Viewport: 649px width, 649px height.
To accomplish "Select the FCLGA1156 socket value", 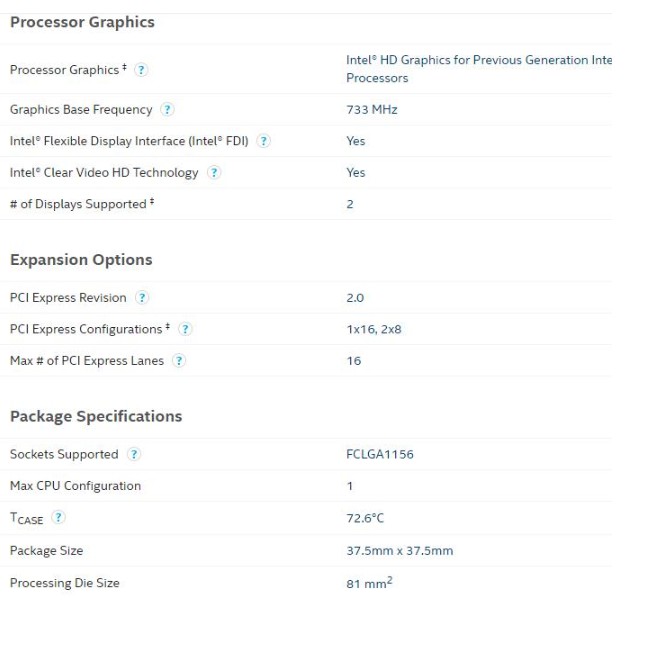I will [380, 455].
